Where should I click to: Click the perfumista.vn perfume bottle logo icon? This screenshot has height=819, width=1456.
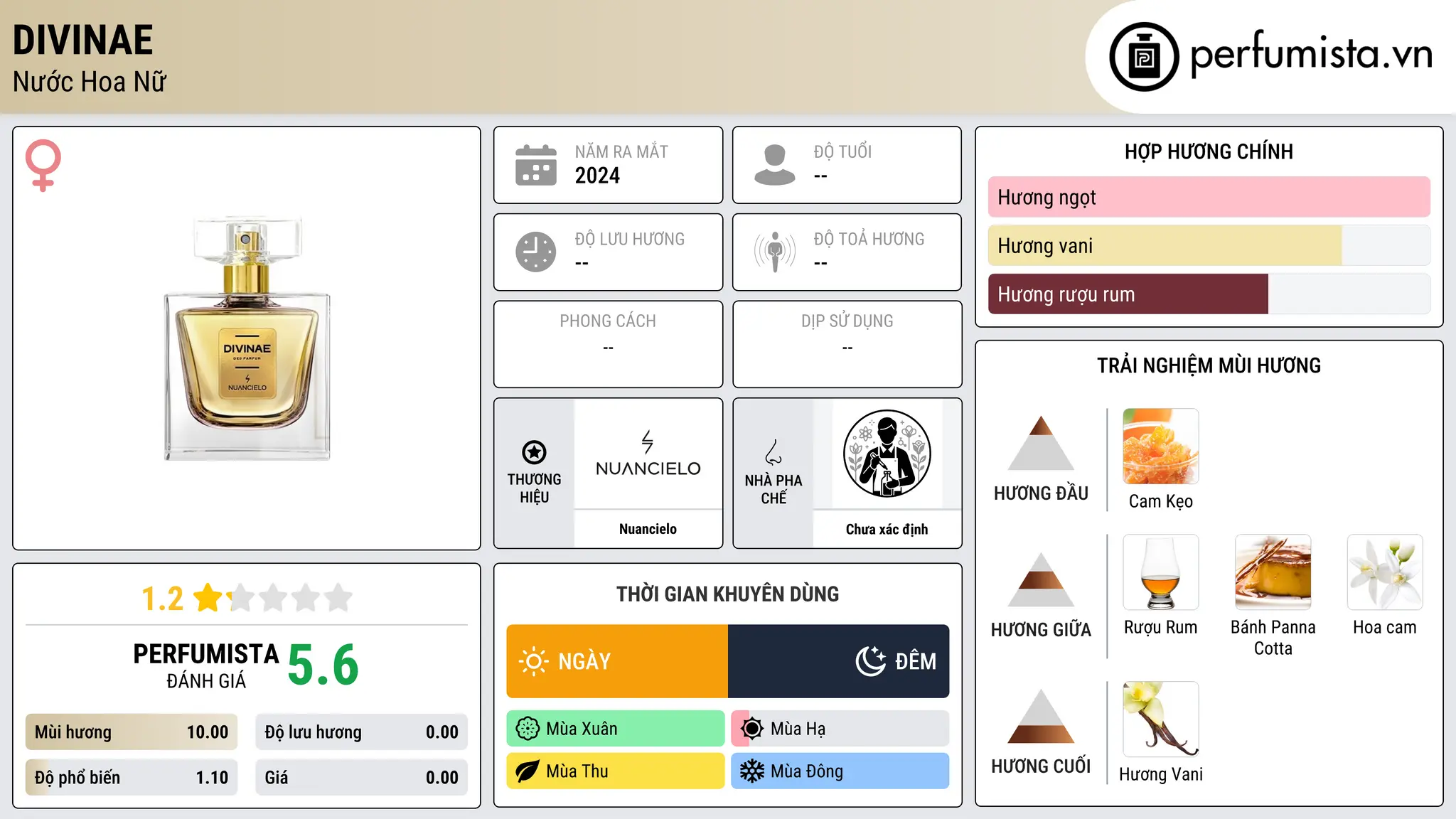click(1144, 57)
